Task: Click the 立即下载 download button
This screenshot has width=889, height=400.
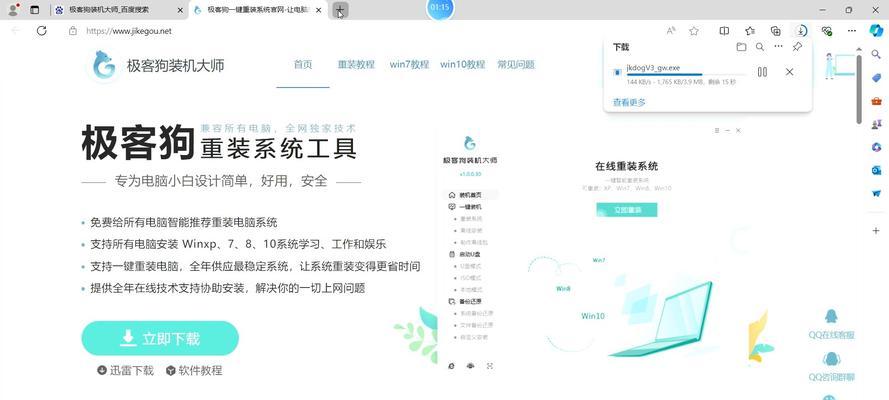Action: [160, 338]
